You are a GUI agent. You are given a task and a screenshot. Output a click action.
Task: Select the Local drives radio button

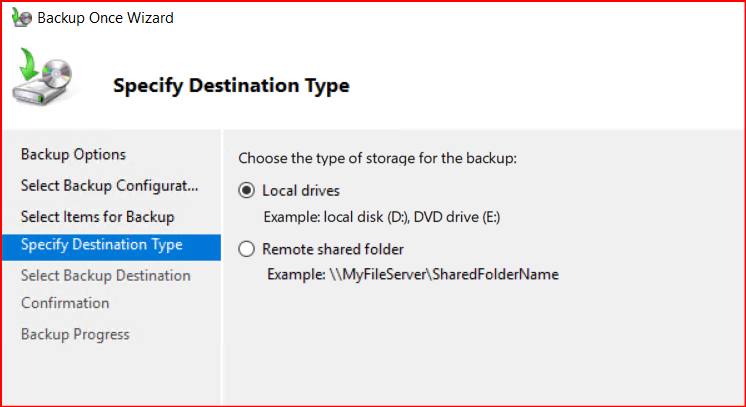click(x=246, y=190)
